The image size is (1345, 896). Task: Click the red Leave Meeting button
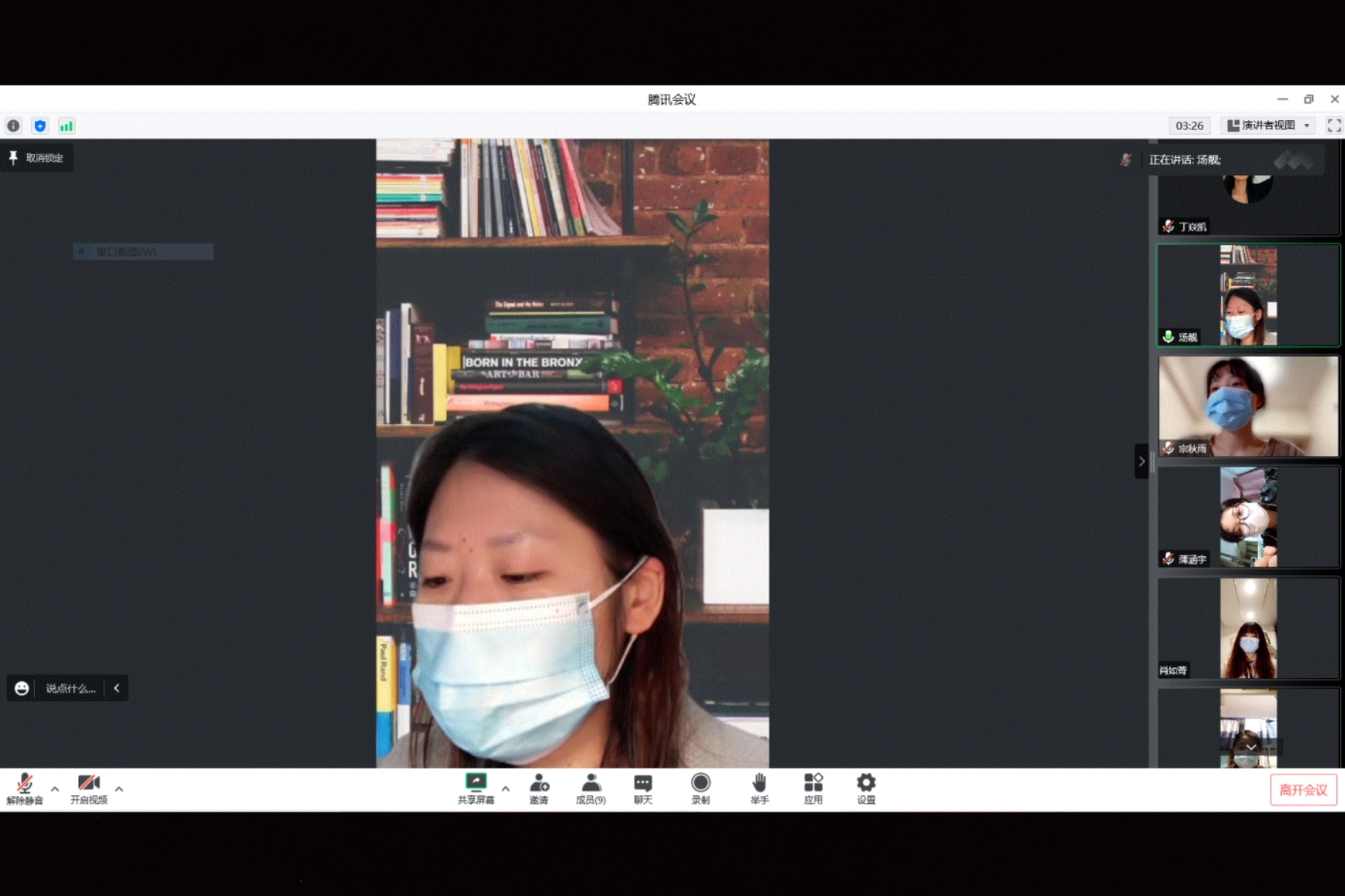coord(1303,789)
